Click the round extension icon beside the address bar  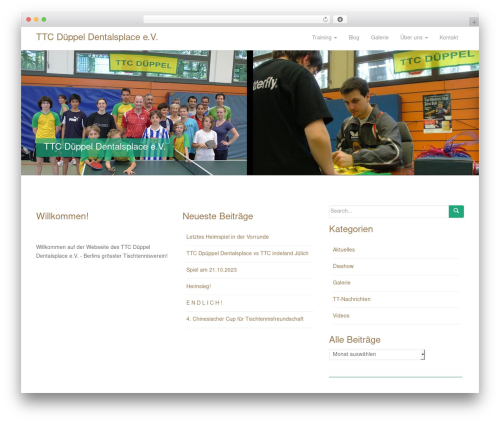[340, 19]
